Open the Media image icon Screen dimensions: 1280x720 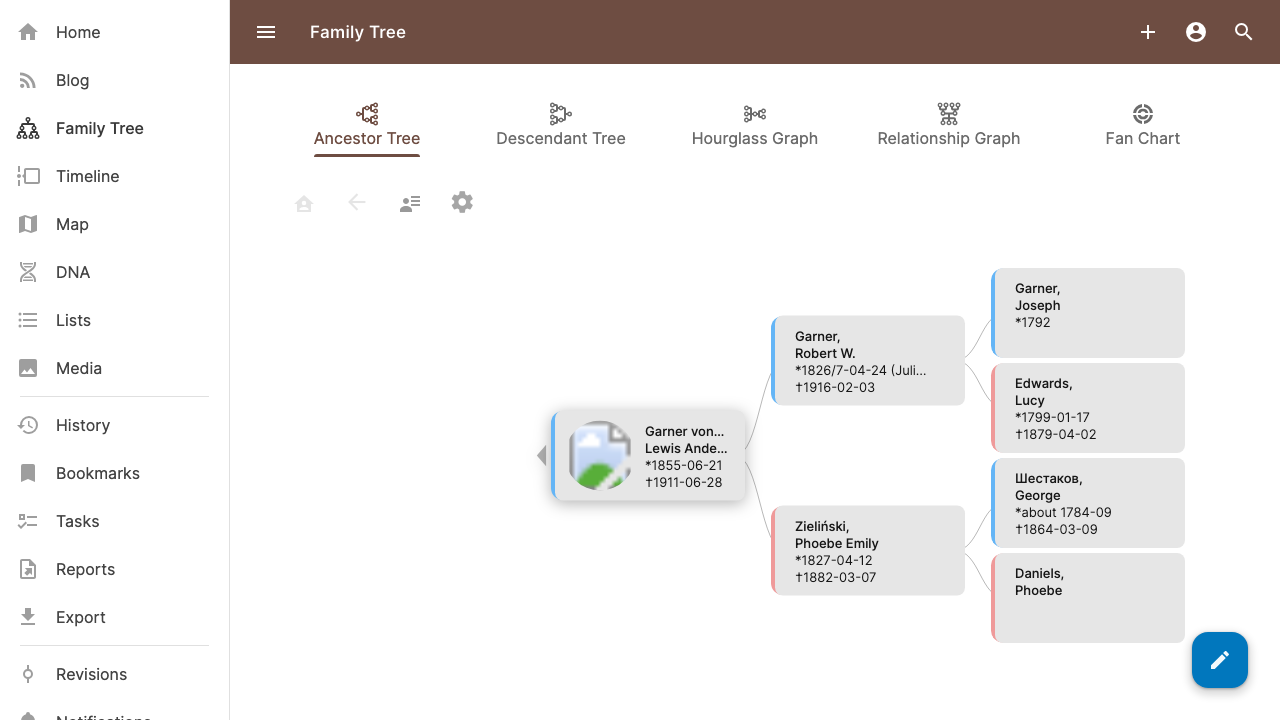[28, 368]
